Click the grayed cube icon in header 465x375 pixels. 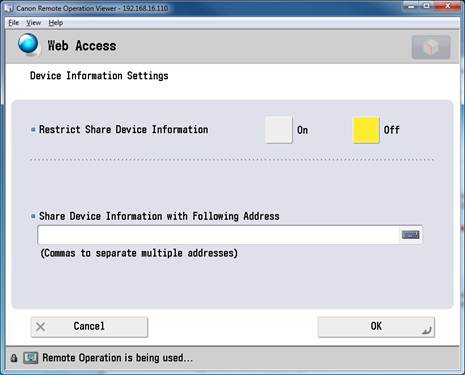(431, 47)
